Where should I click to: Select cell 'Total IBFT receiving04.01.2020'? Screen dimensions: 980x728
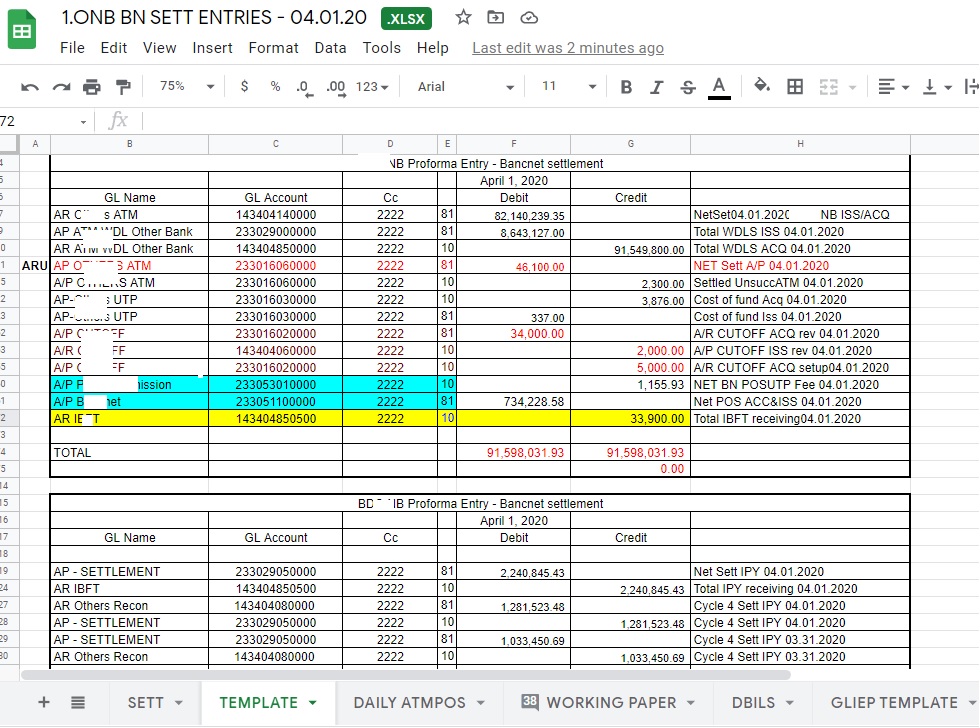pos(800,419)
